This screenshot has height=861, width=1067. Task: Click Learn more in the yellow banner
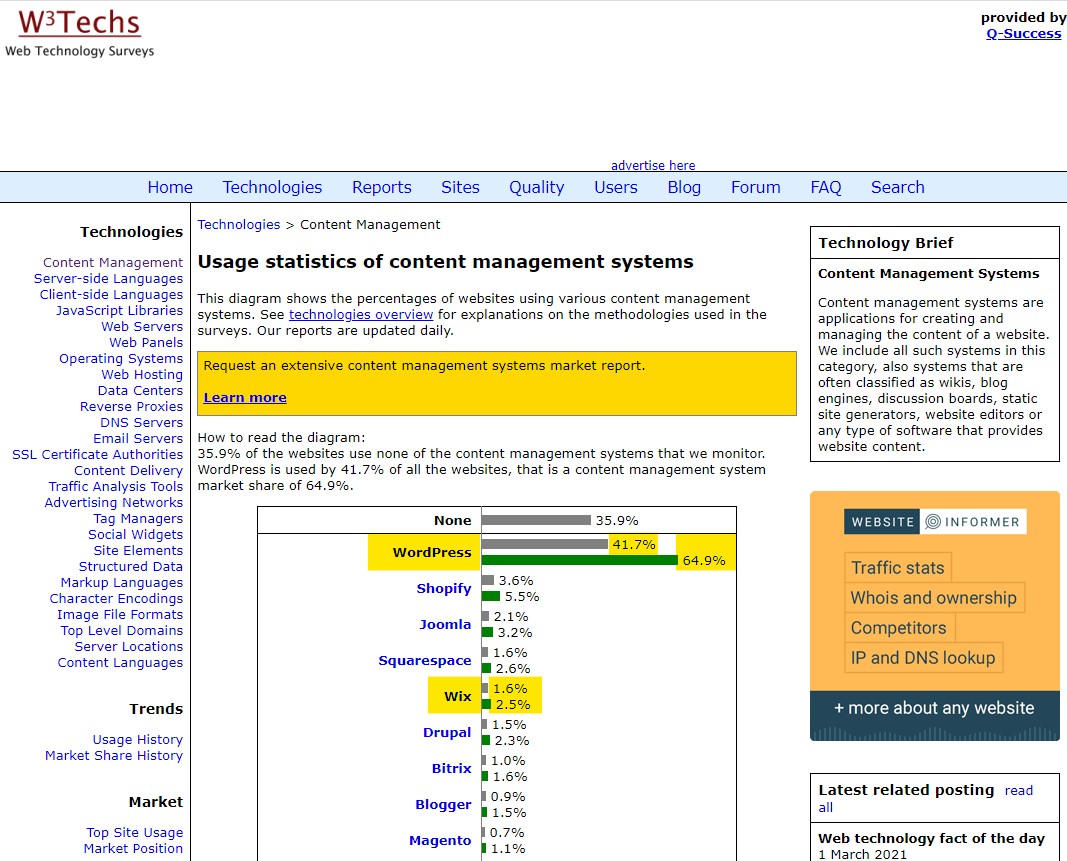tap(245, 397)
